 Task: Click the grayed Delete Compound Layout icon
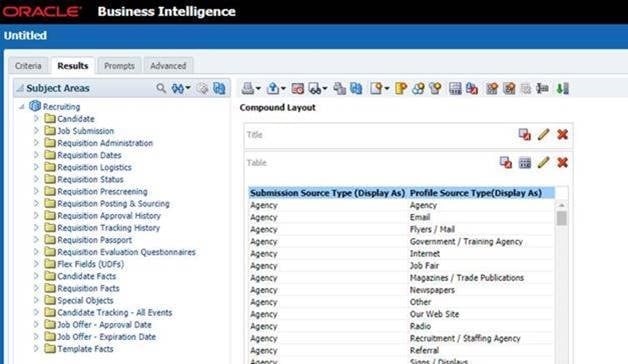click(525, 88)
